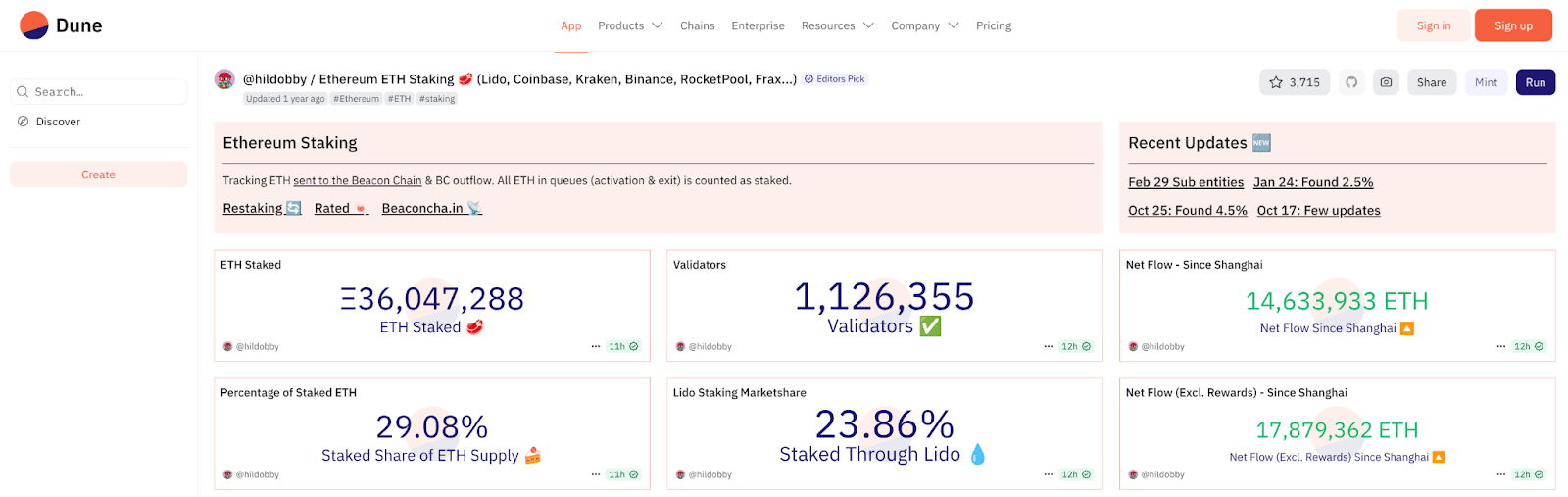Click the 23.86% Lido marketshare value
This screenshot has height=497, width=1568.
click(884, 424)
